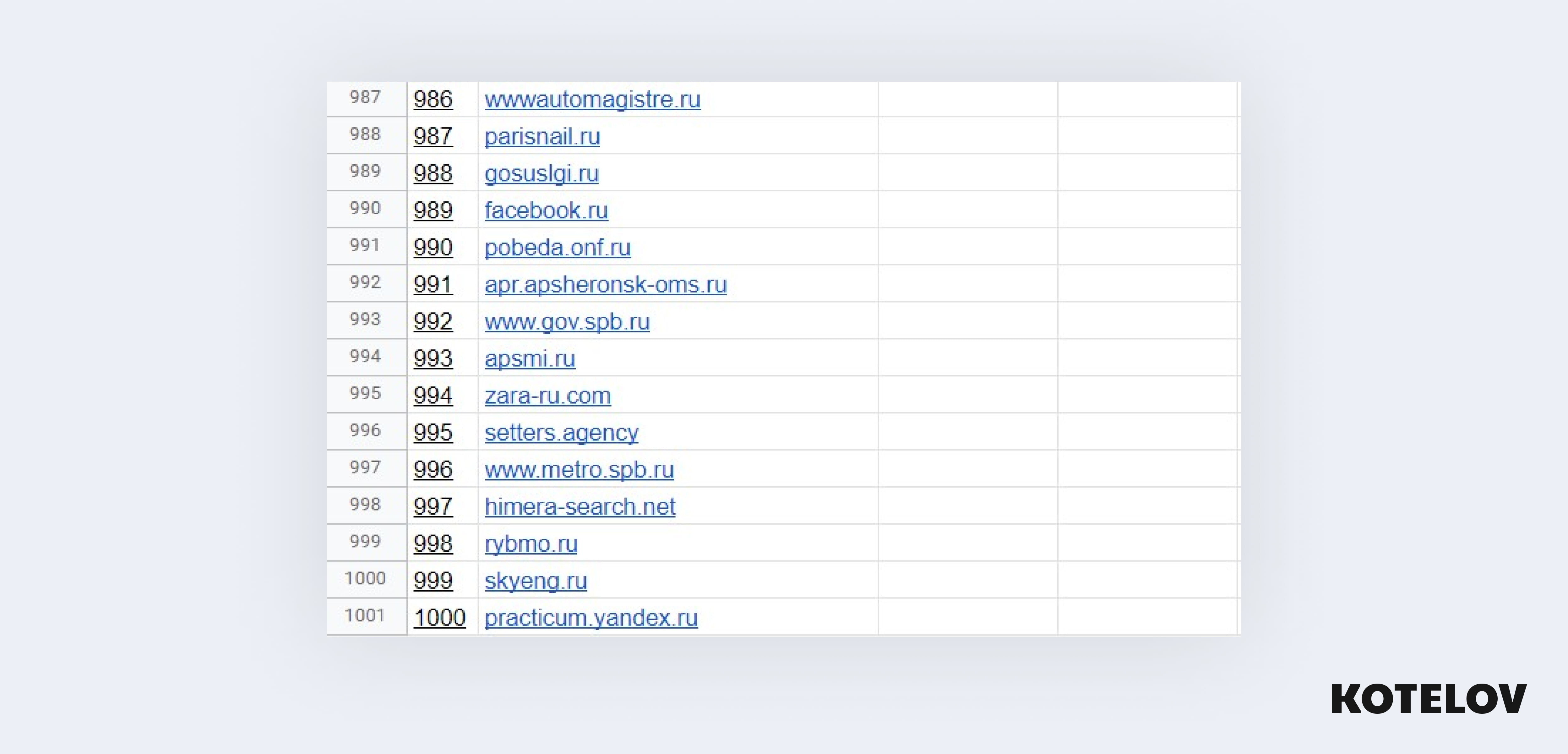Screen dimensions: 1568x754
Task: Open the wwwautomagistre.ru link
Action: tap(592, 99)
